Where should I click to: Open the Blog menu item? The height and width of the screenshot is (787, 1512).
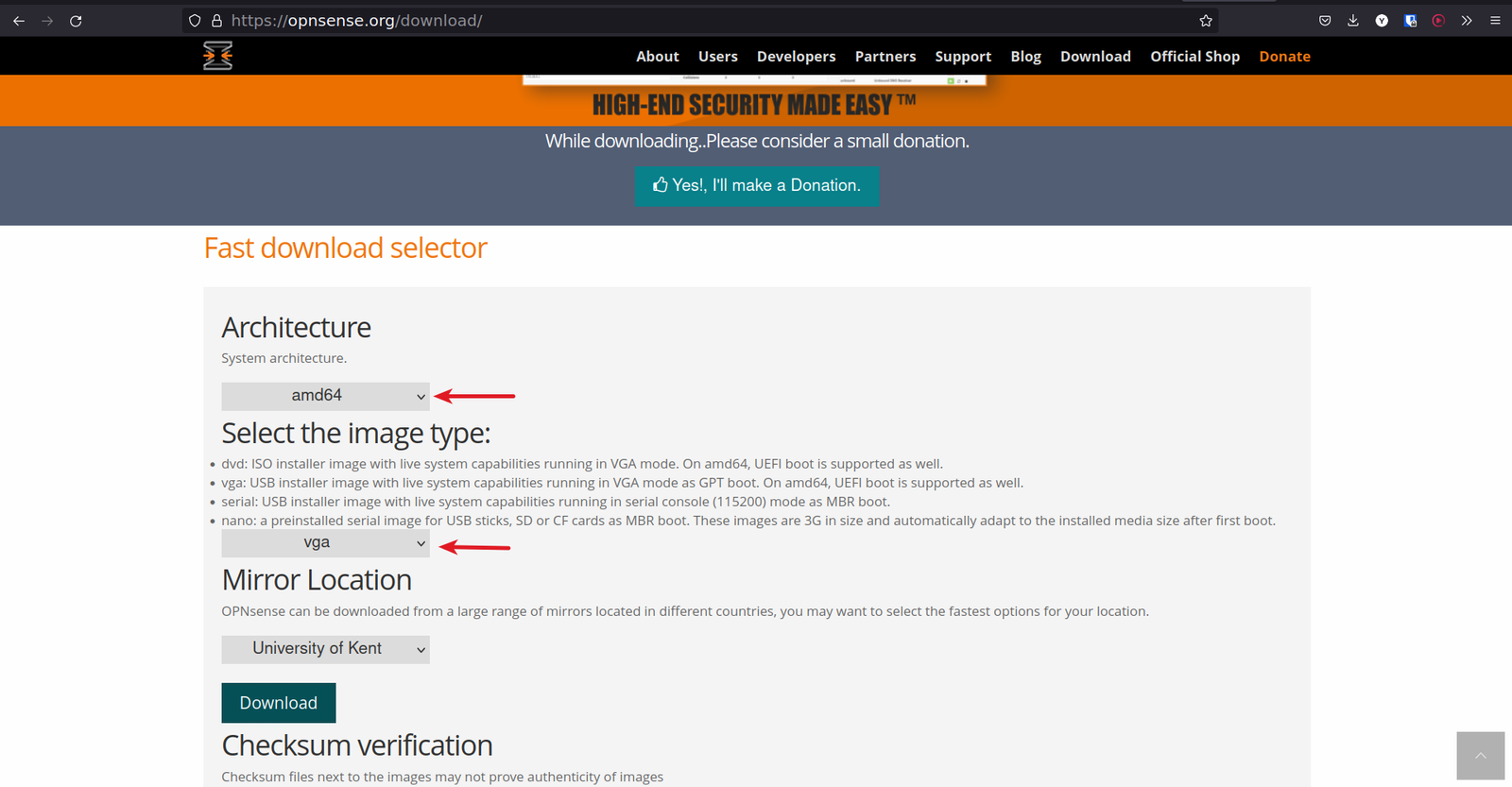tap(1026, 57)
